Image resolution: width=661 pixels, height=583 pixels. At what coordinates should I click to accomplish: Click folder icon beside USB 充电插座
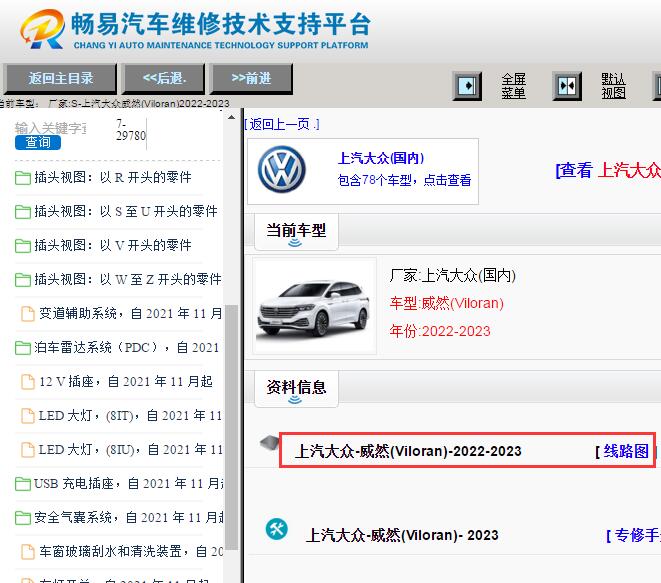click(x=23, y=484)
